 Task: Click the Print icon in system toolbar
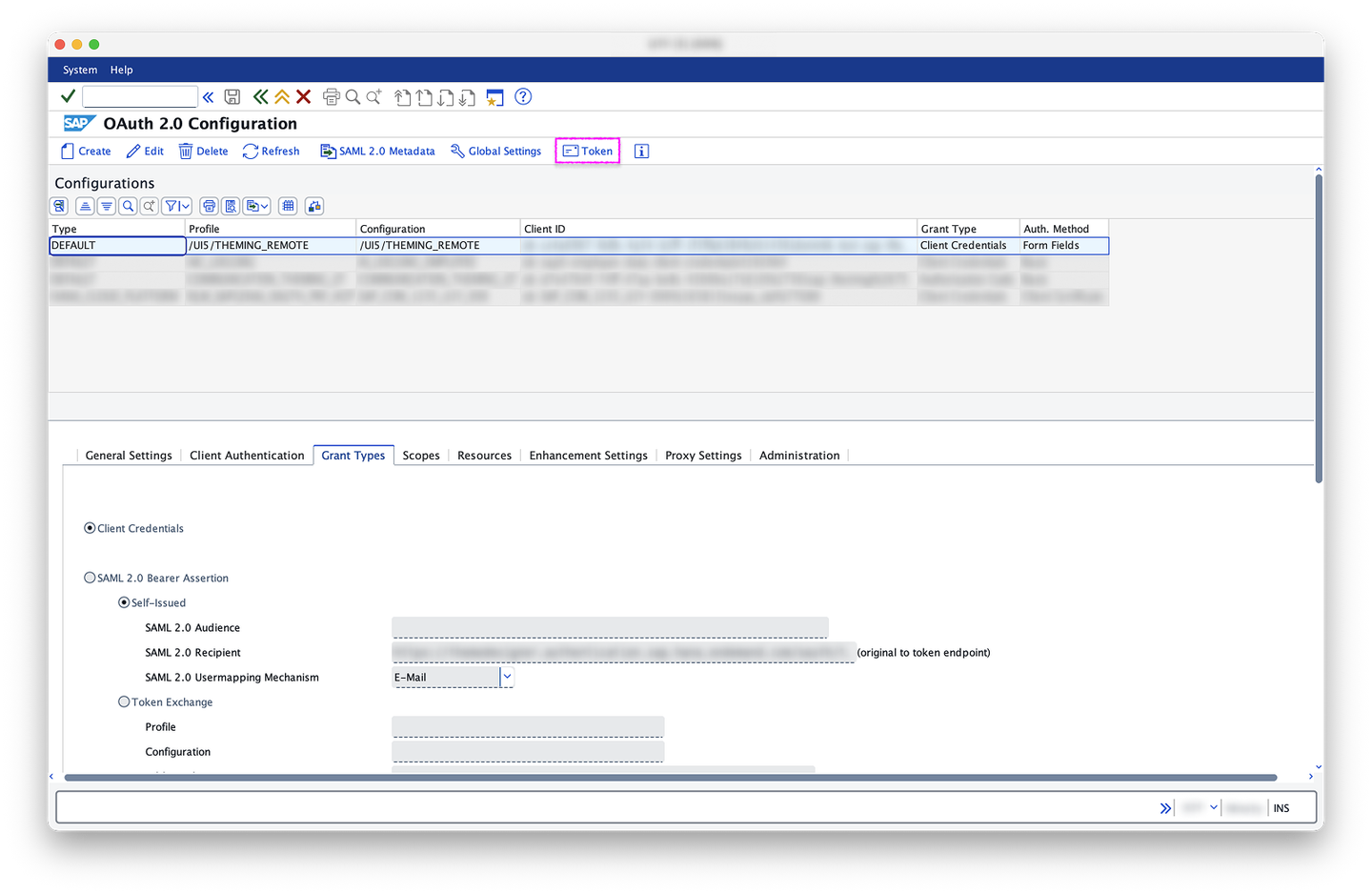tap(331, 96)
